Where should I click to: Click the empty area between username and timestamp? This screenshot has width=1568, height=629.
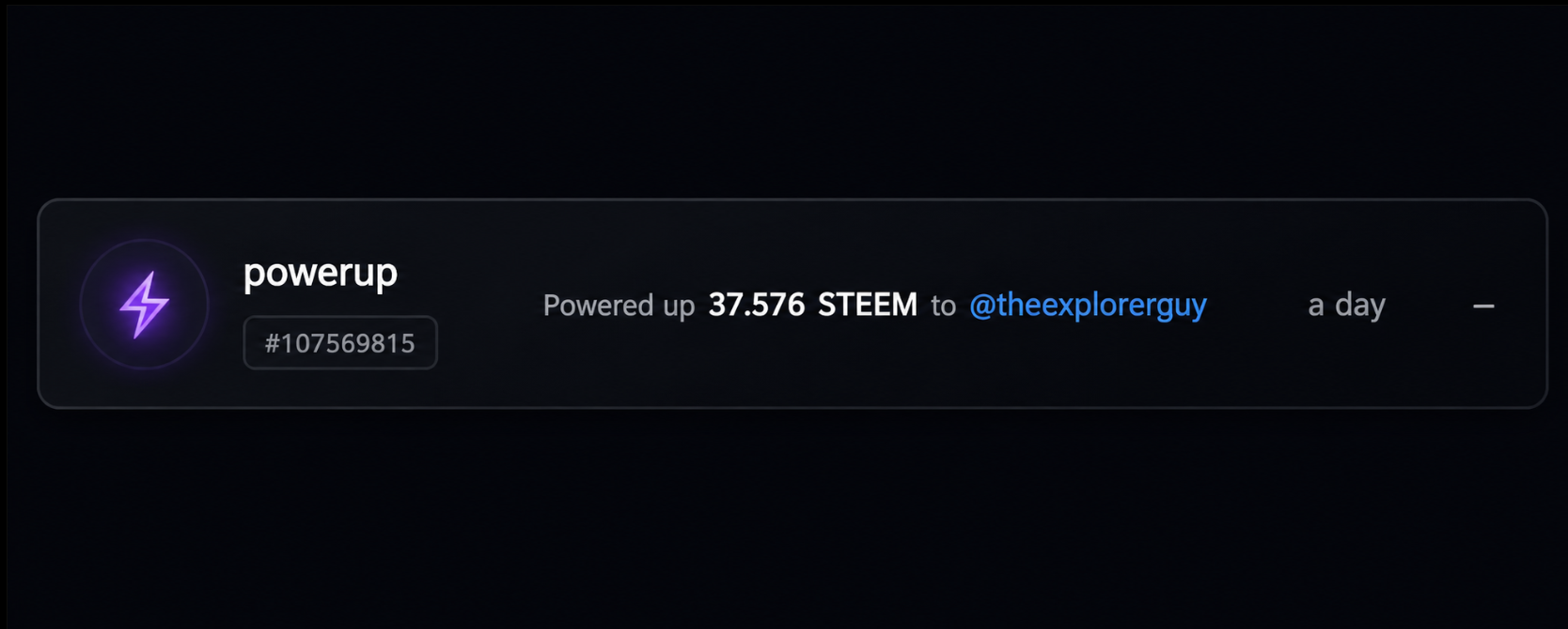point(1257,305)
